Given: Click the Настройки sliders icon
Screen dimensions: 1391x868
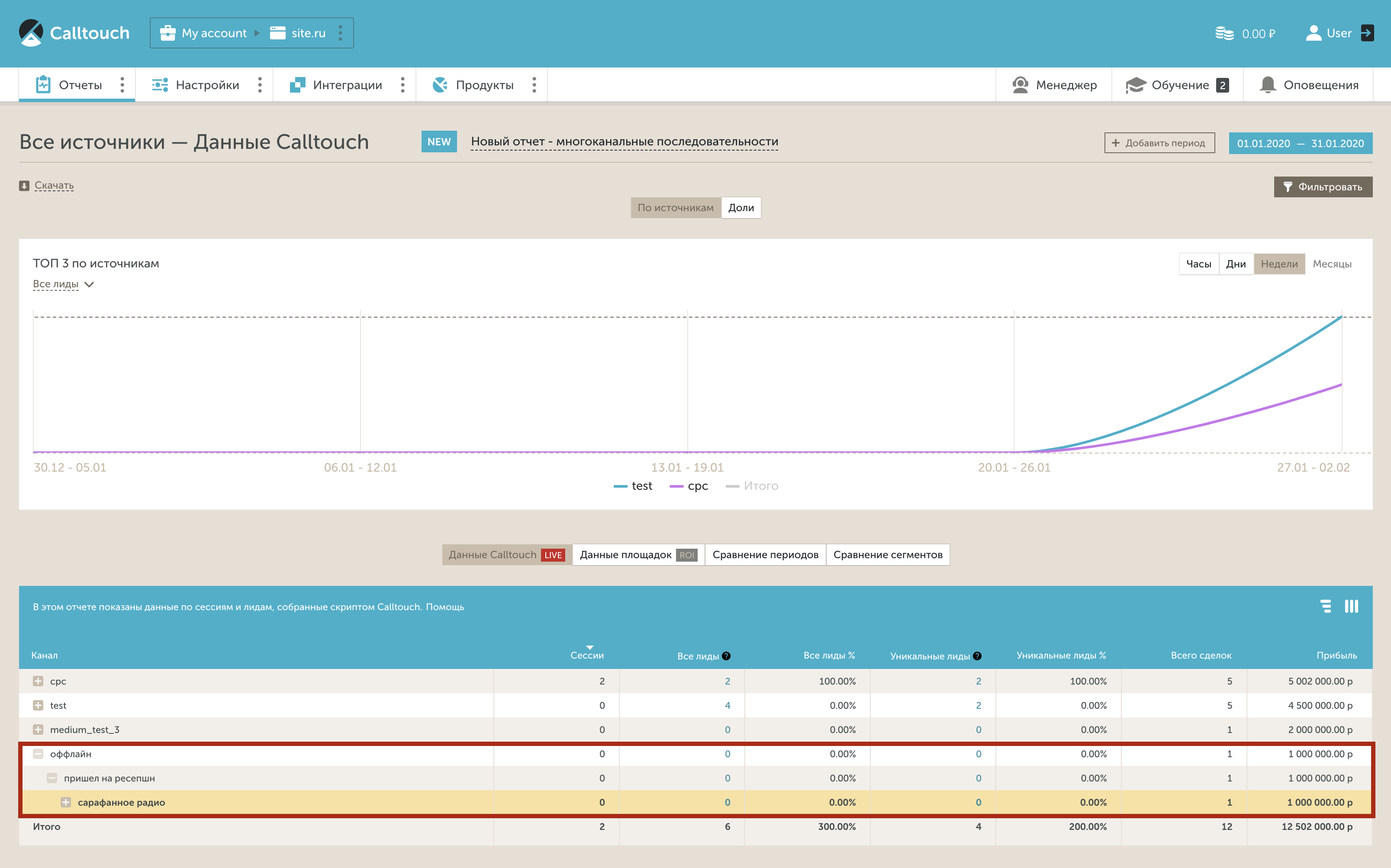Looking at the screenshot, I should [x=160, y=85].
